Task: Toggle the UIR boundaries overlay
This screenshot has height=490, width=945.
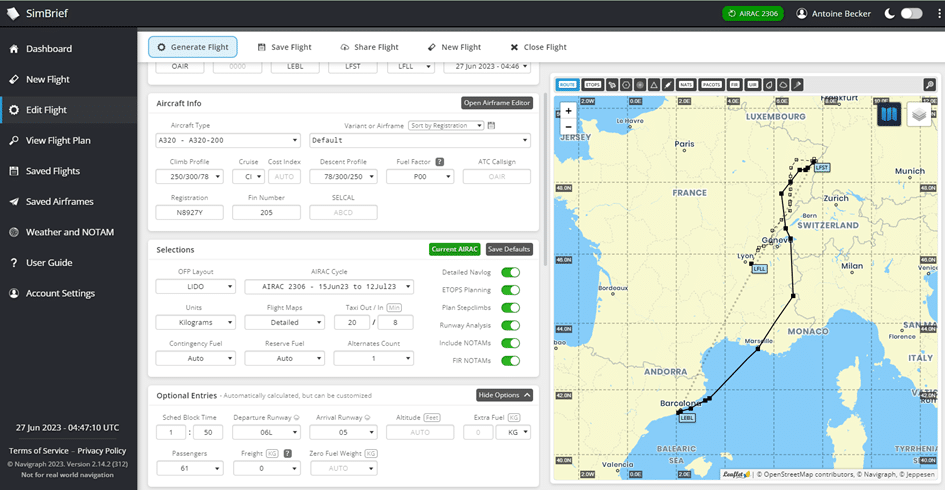Action: click(x=752, y=85)
